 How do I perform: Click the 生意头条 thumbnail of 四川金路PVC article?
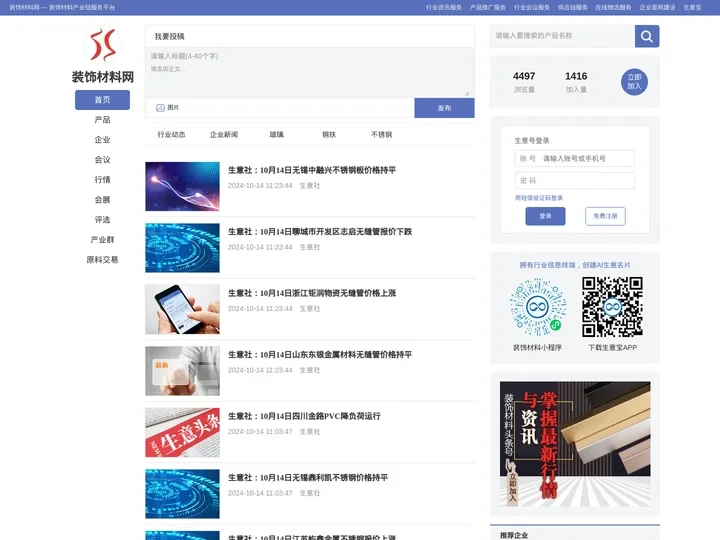coord(182,433)
